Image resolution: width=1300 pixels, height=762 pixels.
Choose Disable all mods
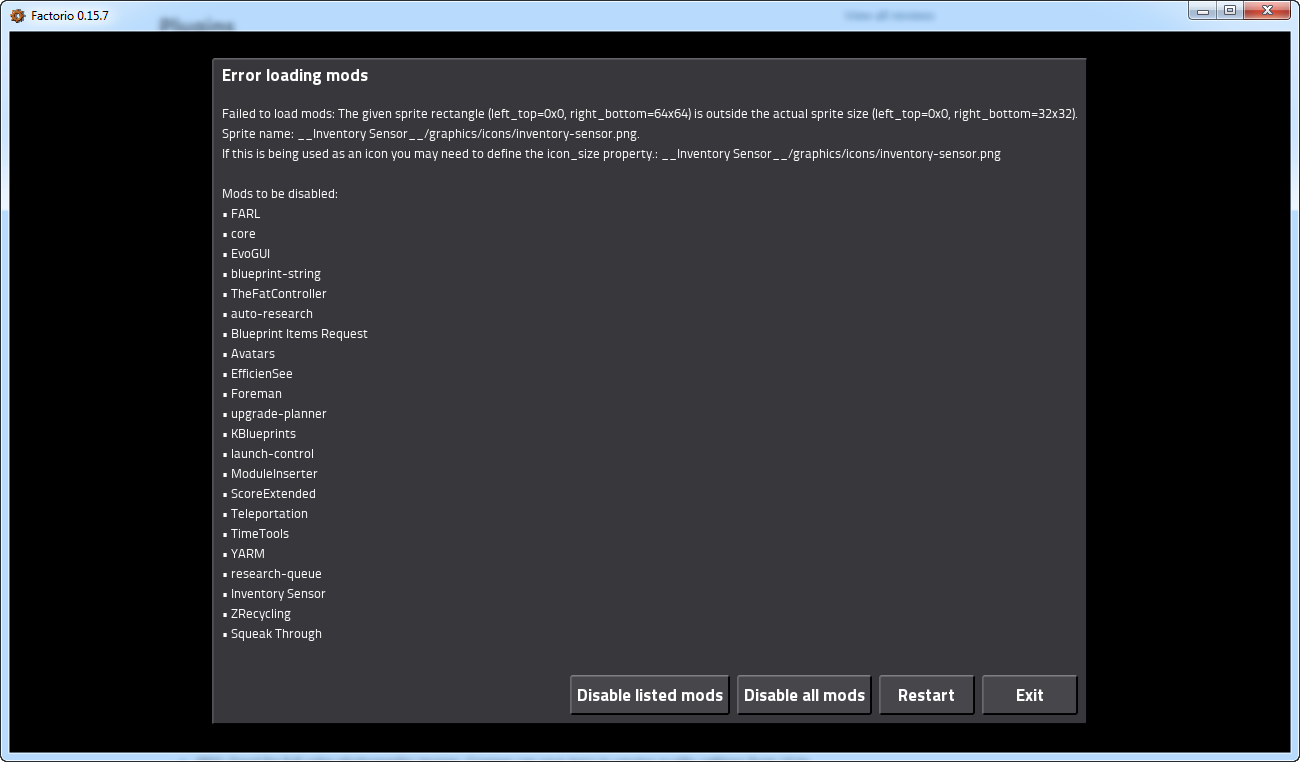[804, 695]
